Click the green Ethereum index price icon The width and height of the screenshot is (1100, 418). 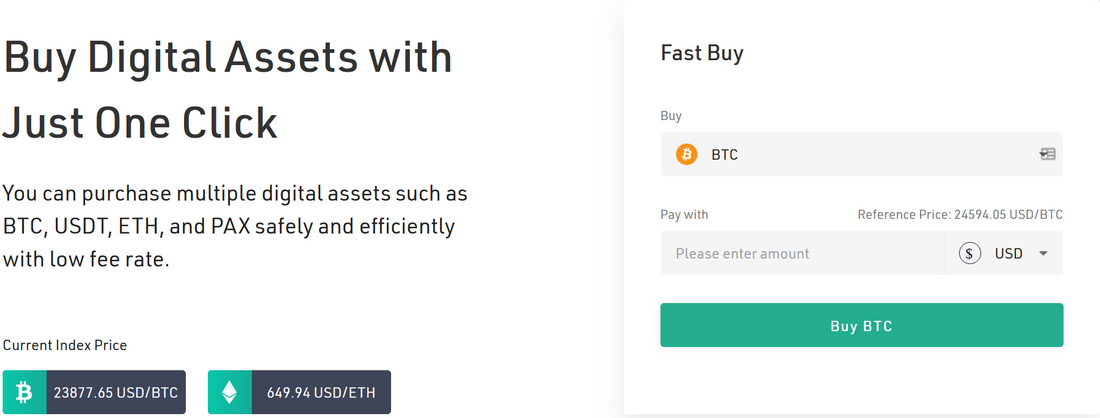point(229,392)
